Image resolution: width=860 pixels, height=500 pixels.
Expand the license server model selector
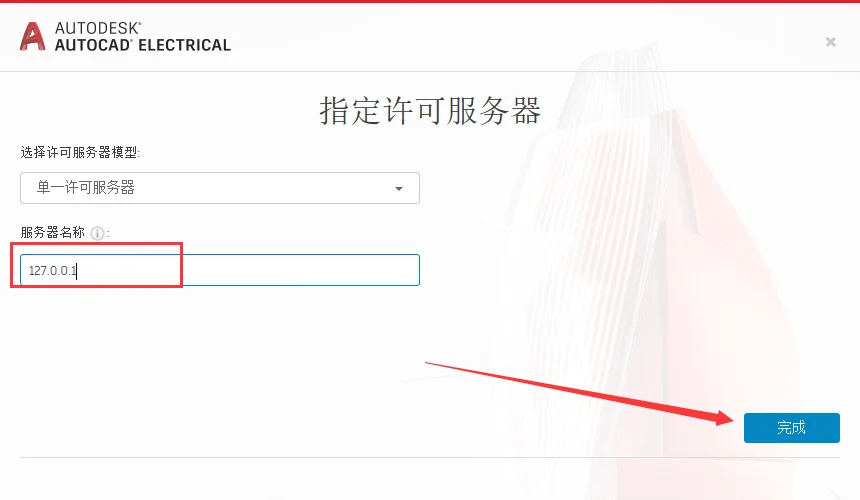(x=220, y=188)
